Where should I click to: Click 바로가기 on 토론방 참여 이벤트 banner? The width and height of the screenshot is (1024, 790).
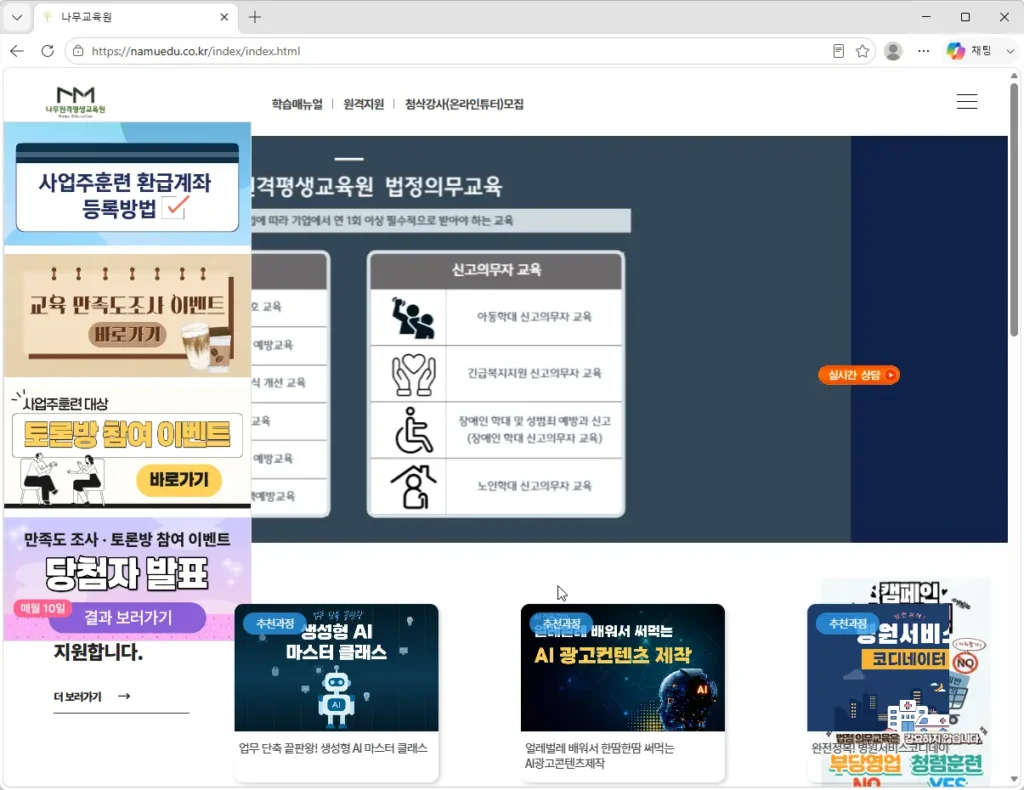pyautogui.click(x=179, y=480)
